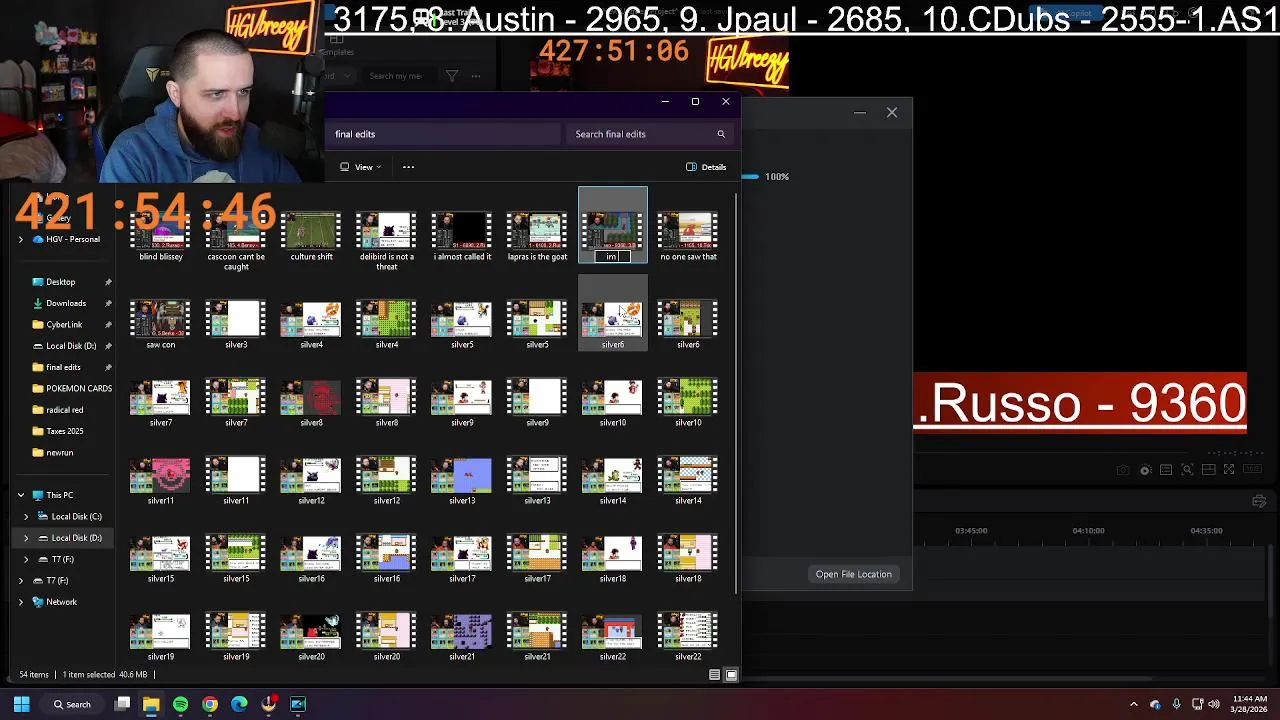Open the See more (three dots) menu
This screenshot has width=1280, height=720.
[x=408, y=167]
